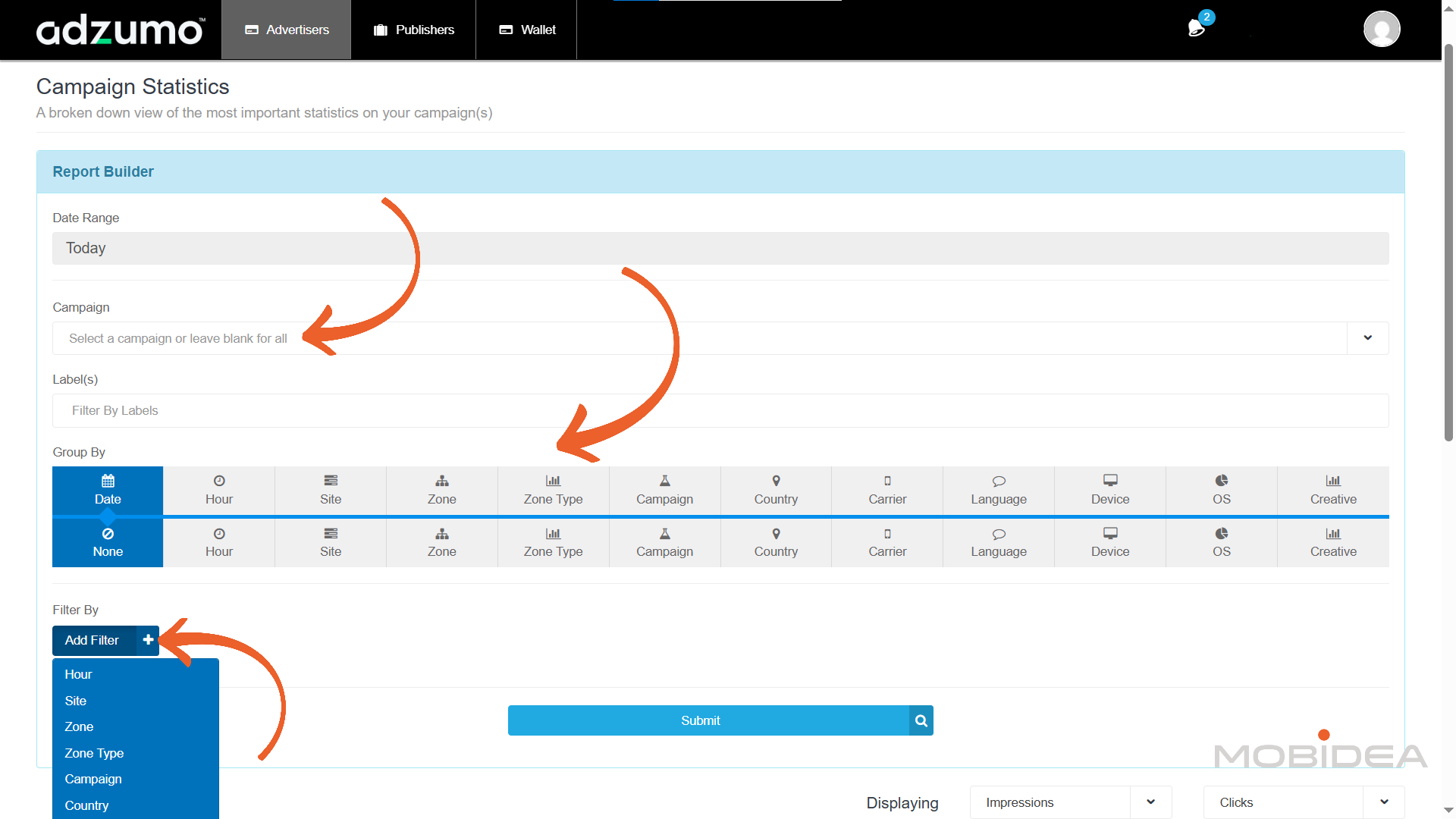Group first row by Country pin
Image resolution: width=1456 pixels, height=819 pixels.
(x=776, y=491)
